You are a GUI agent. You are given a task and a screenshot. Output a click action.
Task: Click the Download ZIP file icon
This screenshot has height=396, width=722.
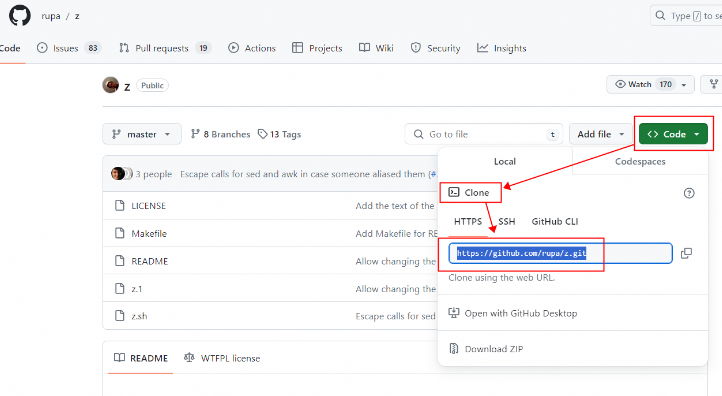coord(454,349)
